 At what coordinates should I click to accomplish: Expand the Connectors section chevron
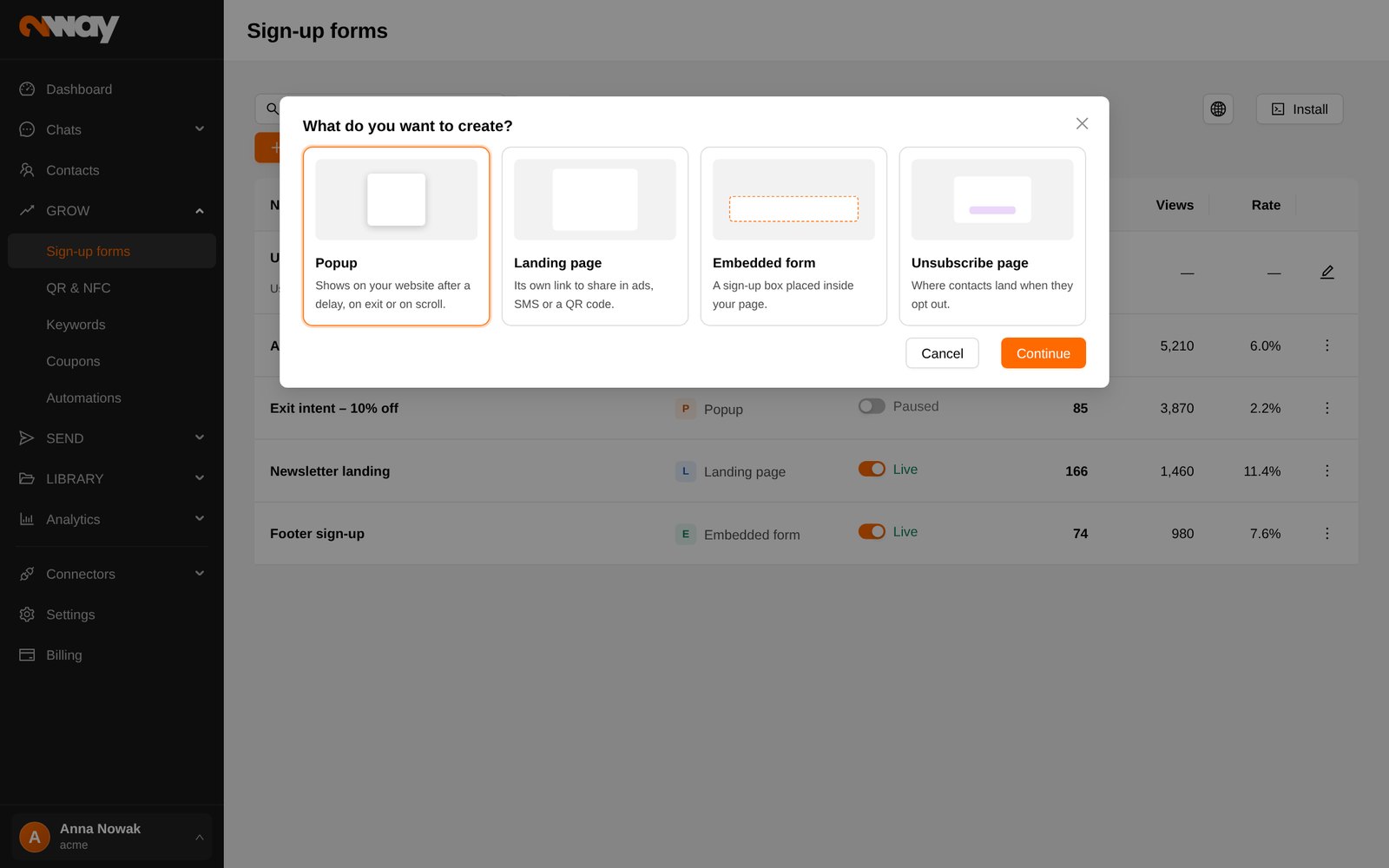(x=200, y=574)
